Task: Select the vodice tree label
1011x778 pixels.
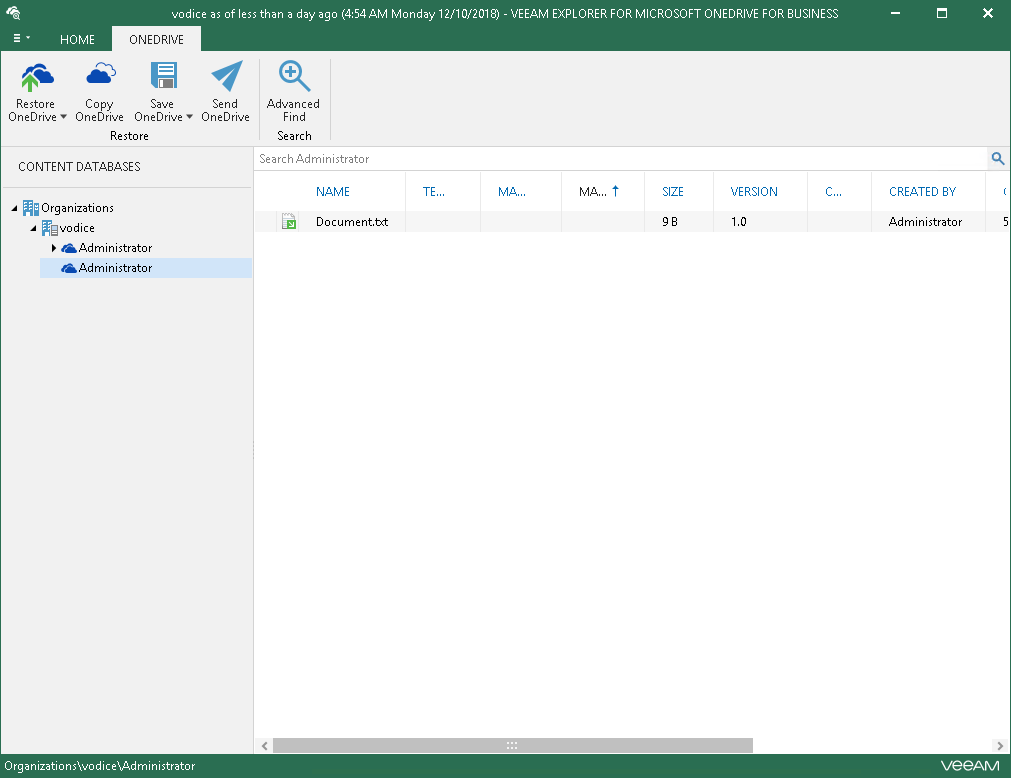Action: tap(77, 228)
